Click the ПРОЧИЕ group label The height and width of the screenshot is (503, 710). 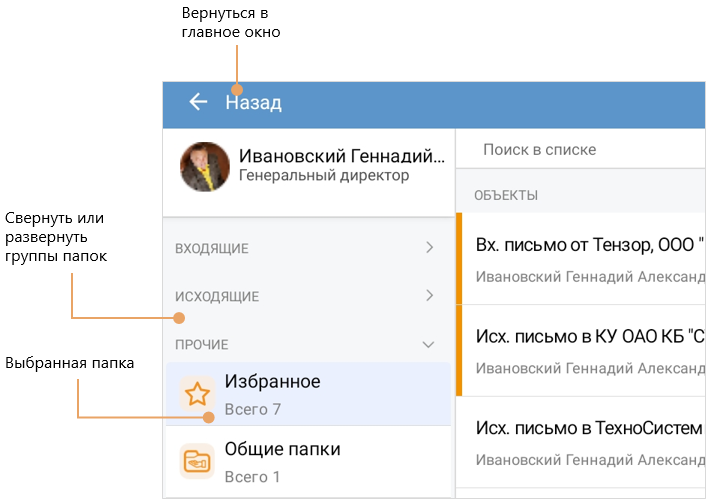pyautogui.click(x=202, y=344)
